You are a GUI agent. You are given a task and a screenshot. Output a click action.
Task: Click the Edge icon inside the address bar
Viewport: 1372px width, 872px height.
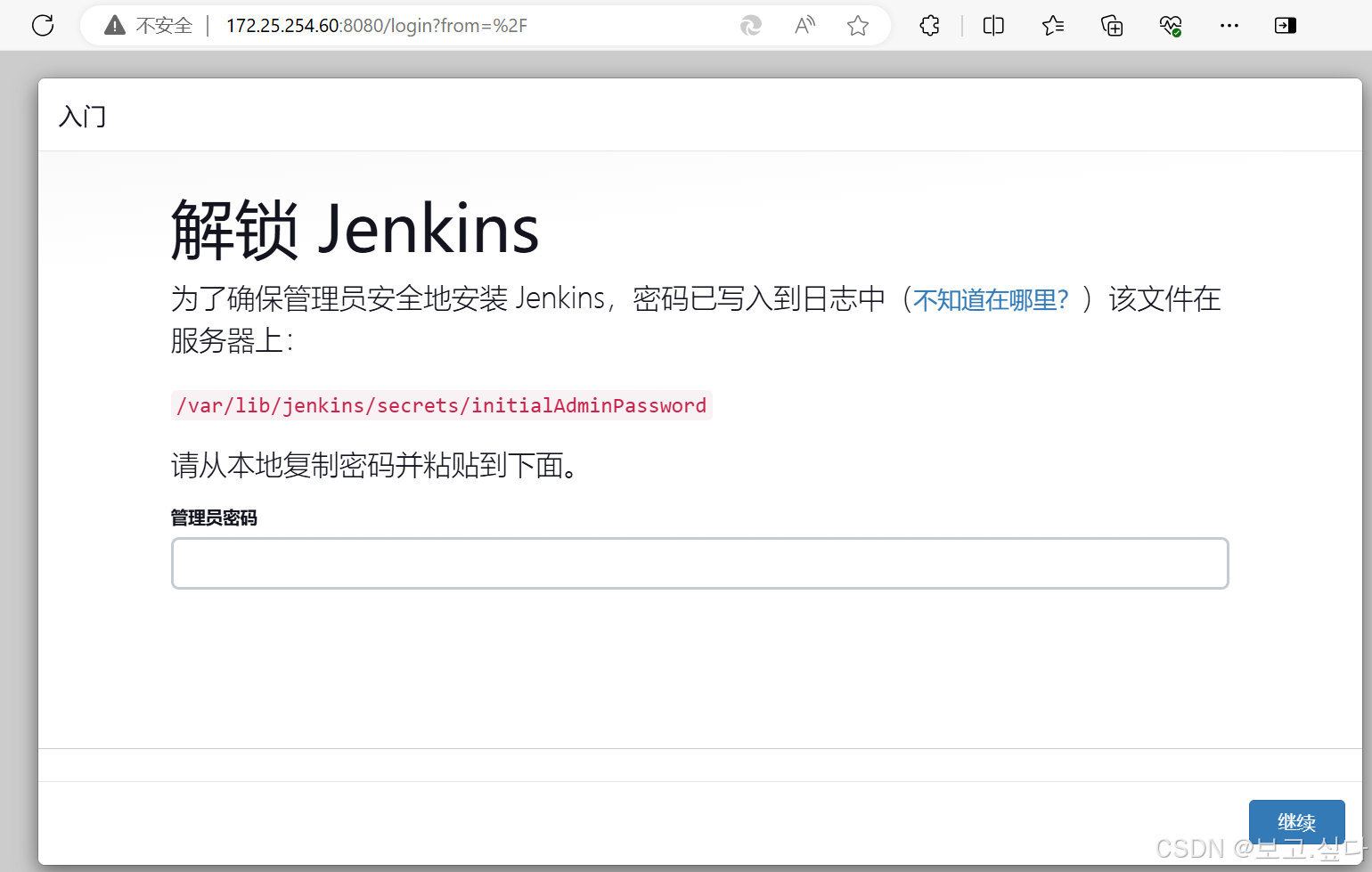pos(751,26)
